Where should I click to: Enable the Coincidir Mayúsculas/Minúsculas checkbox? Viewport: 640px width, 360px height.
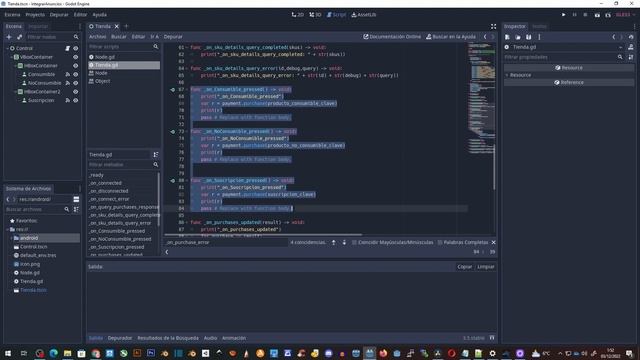354,242
